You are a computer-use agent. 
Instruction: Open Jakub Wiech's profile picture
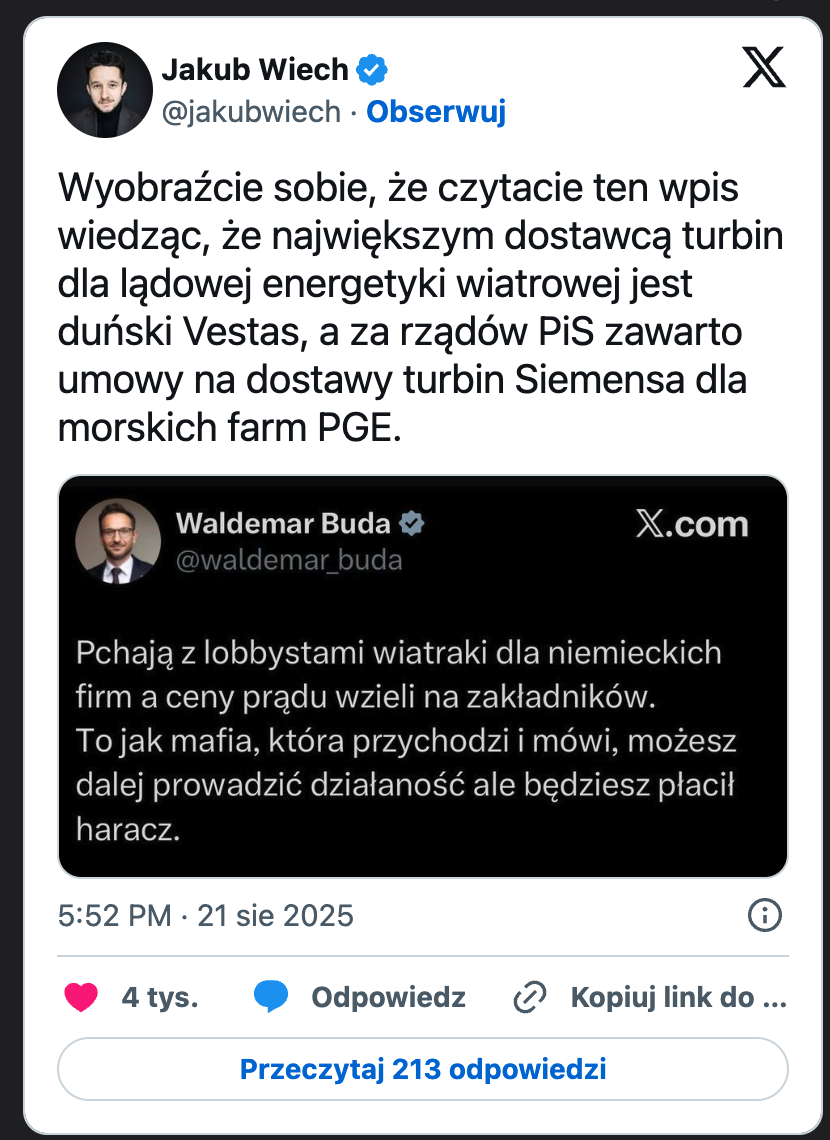pyautogui.click(x=105, y=90)
